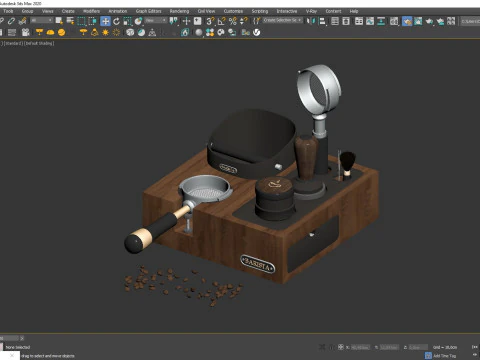Select the Unlink Selection tool

11,21
